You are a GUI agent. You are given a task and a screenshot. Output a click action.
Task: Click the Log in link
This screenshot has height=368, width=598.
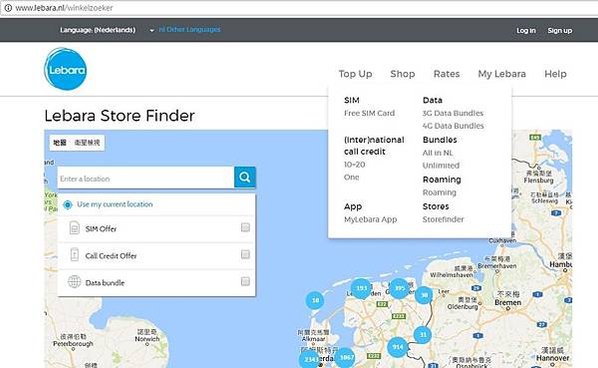point(526,31)
